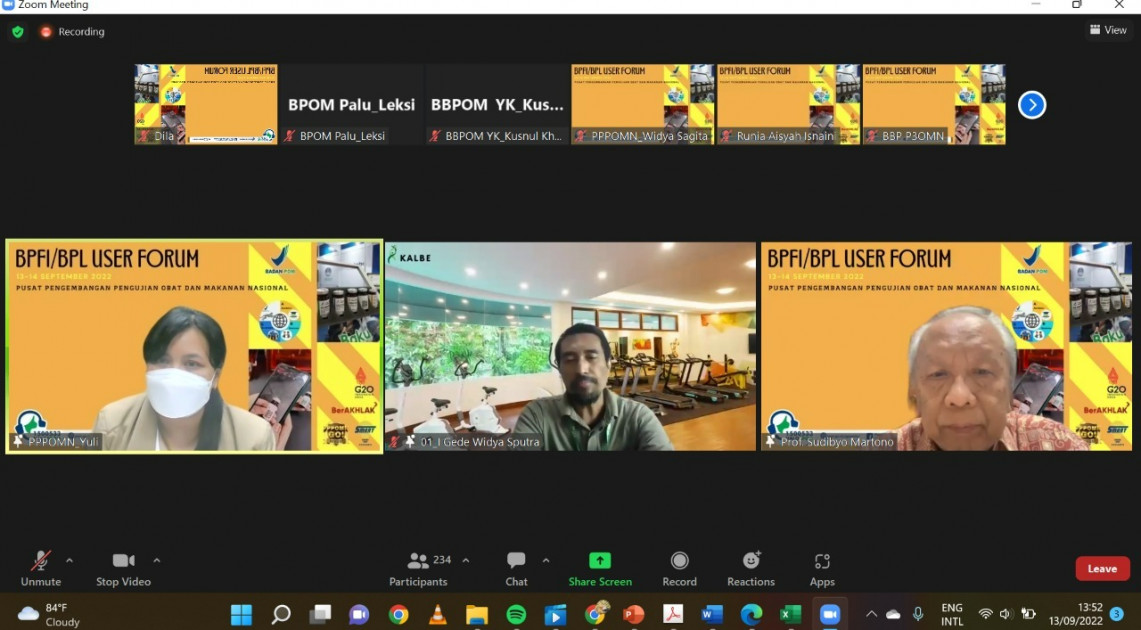The height and width of the screenshot is (630, 1141).
Task: Click the green encryption shield icon
Action: coord(17,32)
